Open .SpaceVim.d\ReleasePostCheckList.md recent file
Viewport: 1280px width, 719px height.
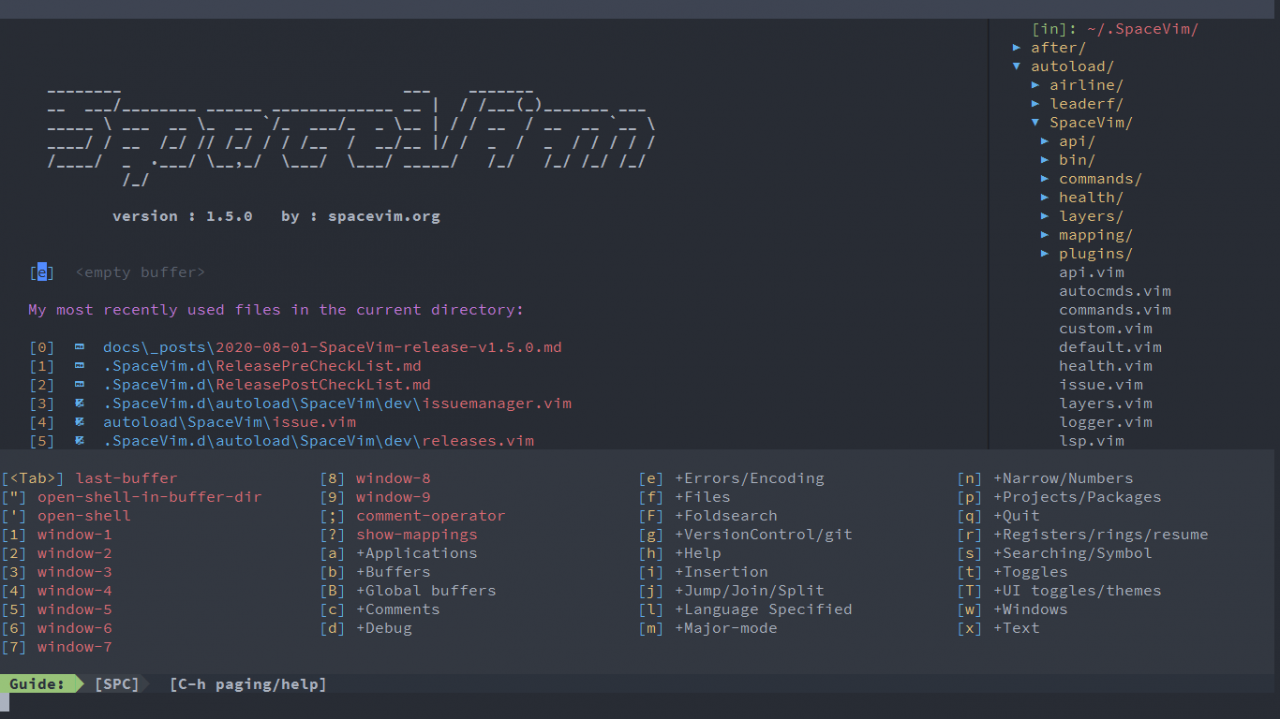tap(267, 385)
